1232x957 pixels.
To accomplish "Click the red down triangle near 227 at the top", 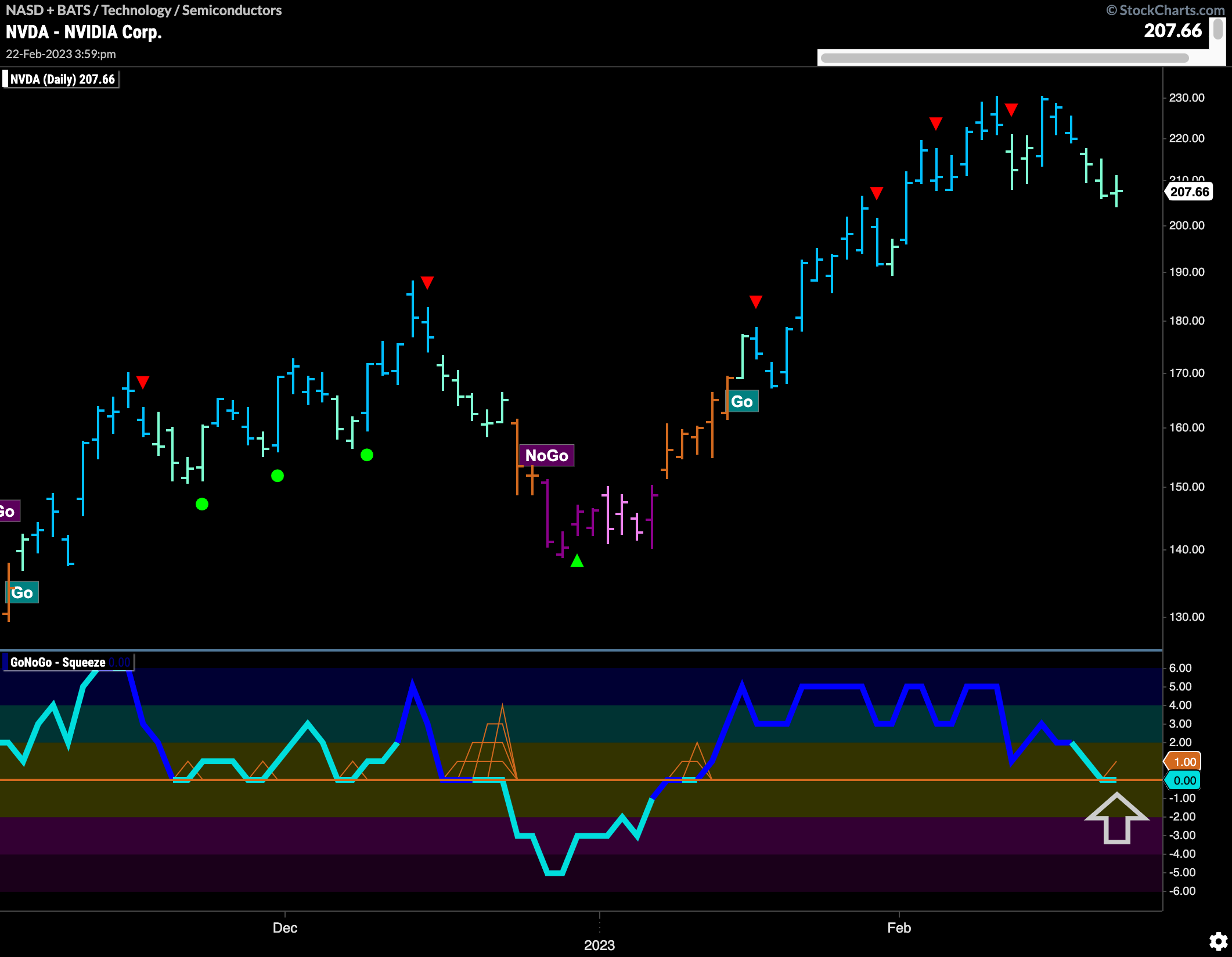I will click(x=1011, y=109).
